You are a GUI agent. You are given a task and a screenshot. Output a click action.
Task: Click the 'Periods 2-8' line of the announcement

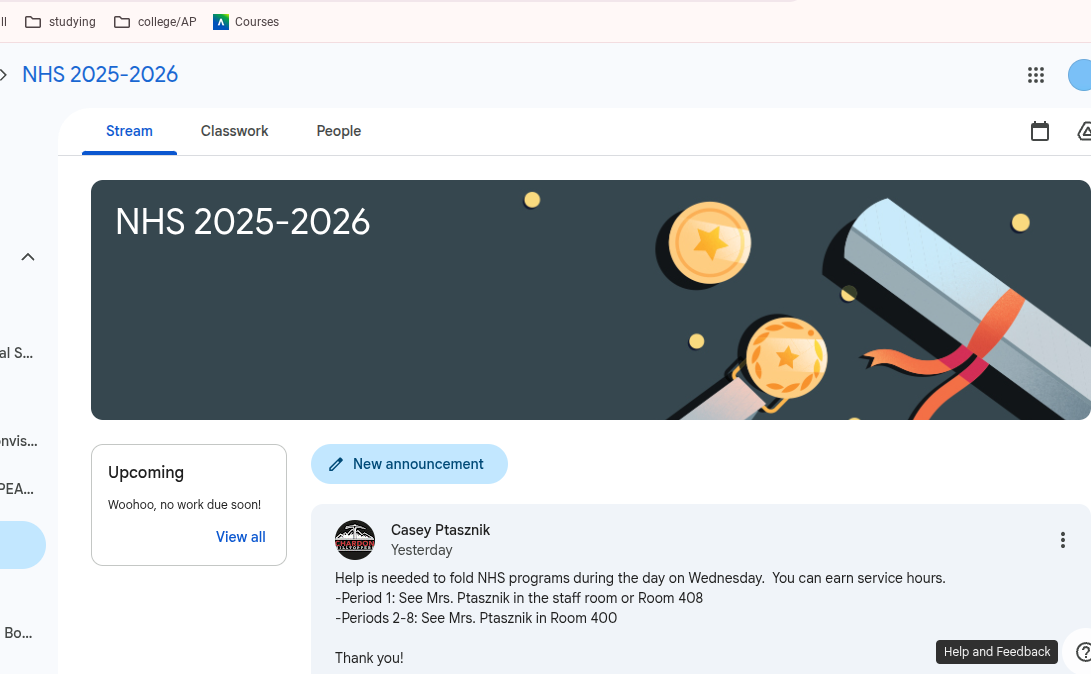click(x=476, y=618)
